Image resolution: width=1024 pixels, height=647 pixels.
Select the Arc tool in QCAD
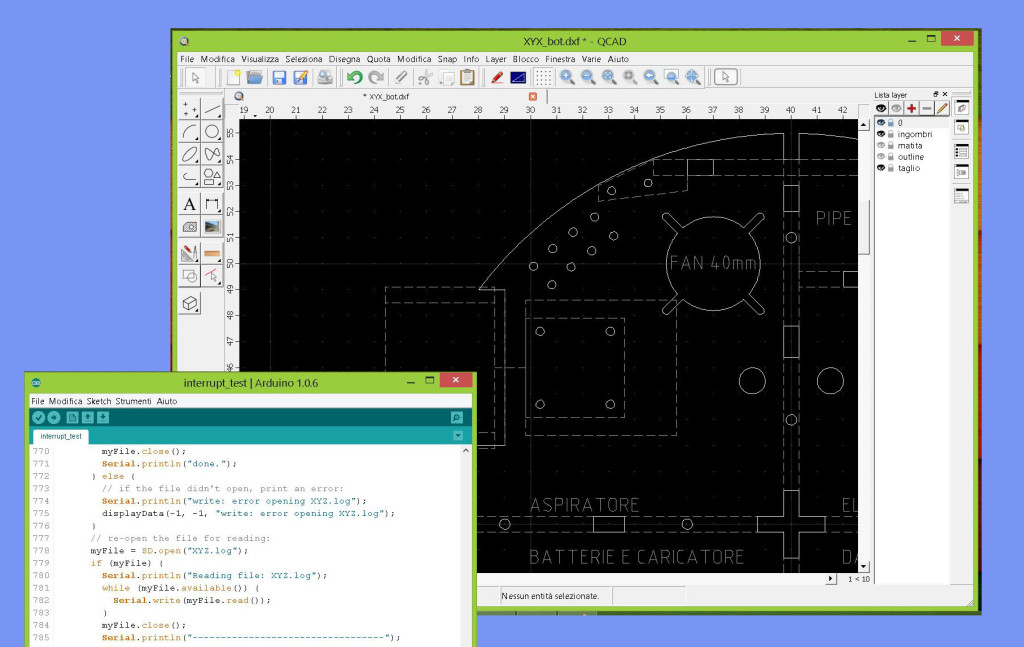pyautogui.click(x=189, y=132)
